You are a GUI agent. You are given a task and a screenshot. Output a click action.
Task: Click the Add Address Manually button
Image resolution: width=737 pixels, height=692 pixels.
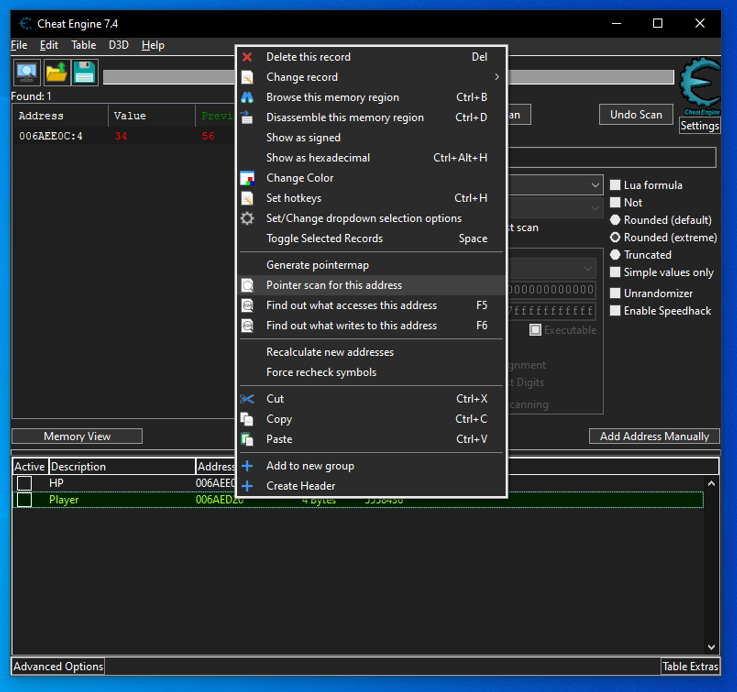point(654,436)
